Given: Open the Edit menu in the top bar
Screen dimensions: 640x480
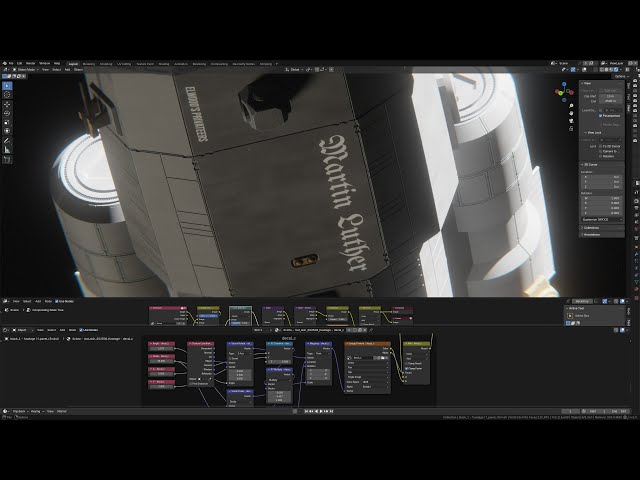Looking at the screenshot, I should pos(19,64).
